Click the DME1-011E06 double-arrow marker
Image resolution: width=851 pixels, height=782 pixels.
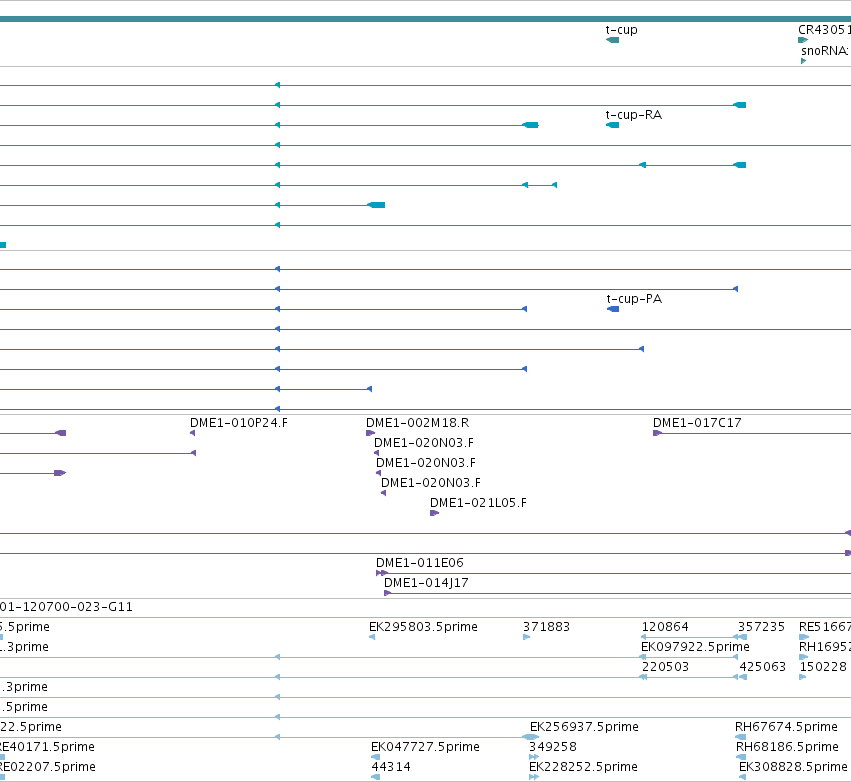382,573
